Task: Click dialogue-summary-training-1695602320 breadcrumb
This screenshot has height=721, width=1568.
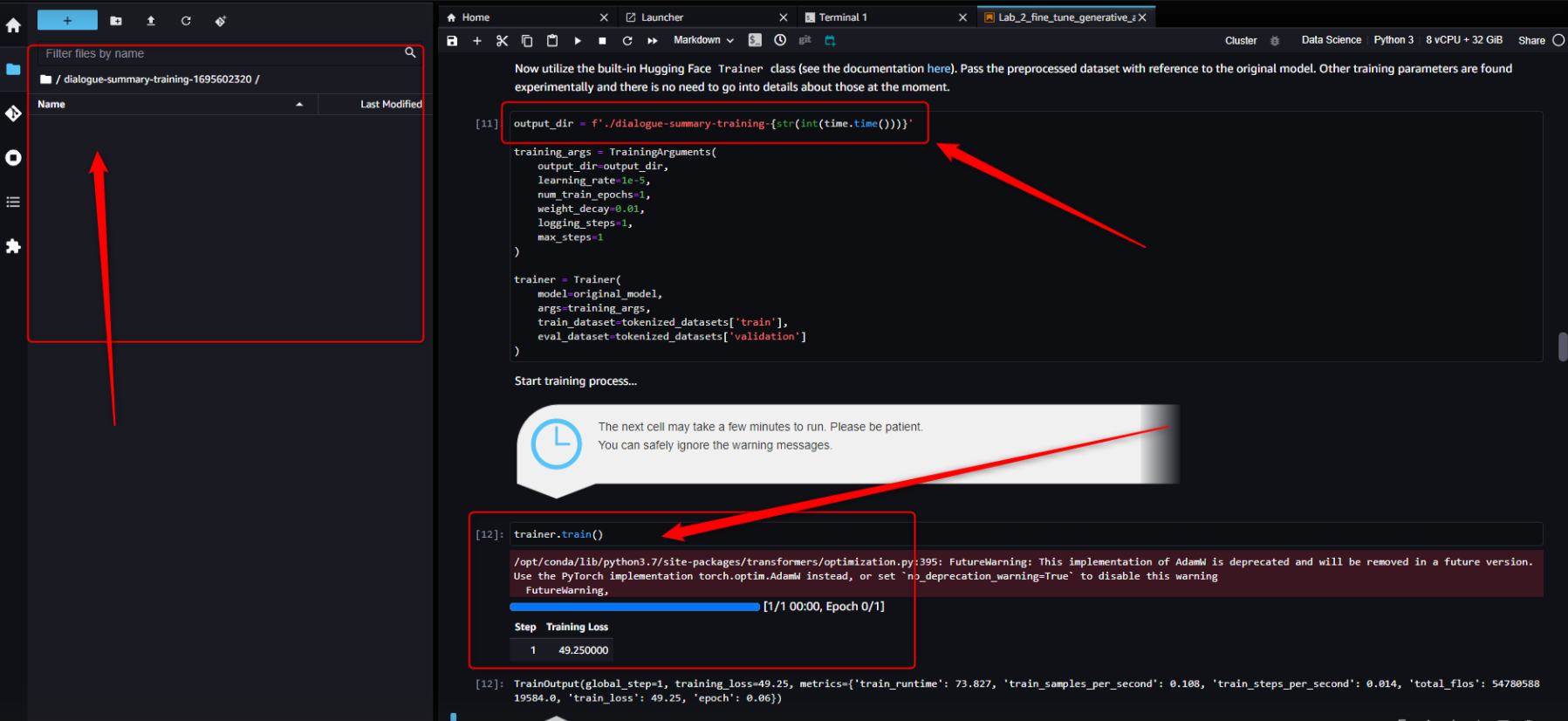Action: coord(158,79)
